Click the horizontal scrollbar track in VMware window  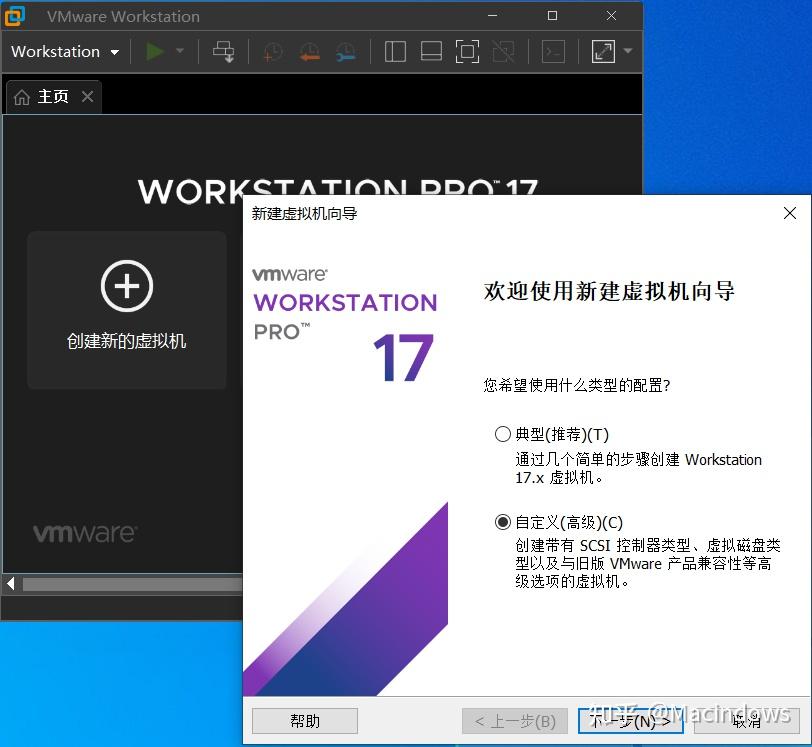tap(132, 584)
